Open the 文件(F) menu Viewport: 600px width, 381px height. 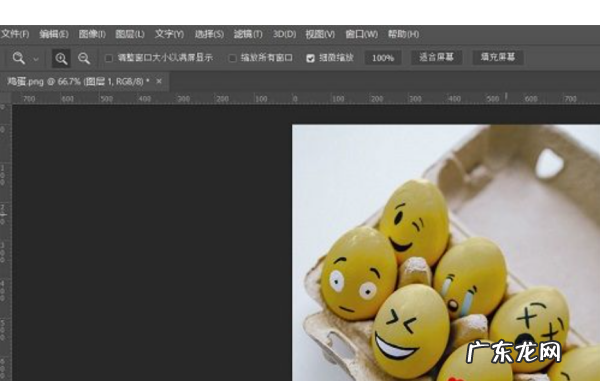tap(15, 34)
